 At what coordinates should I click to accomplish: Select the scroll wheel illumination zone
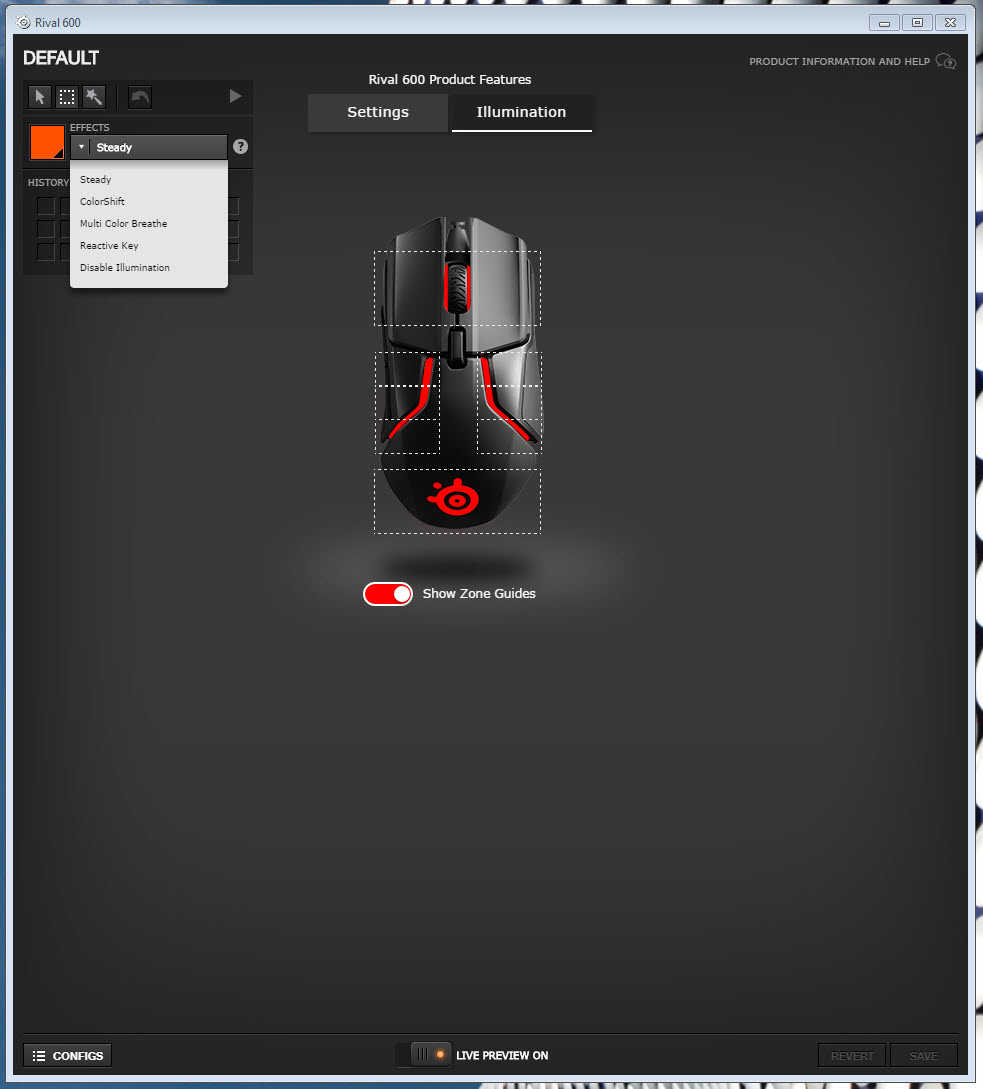pos(457,288)
